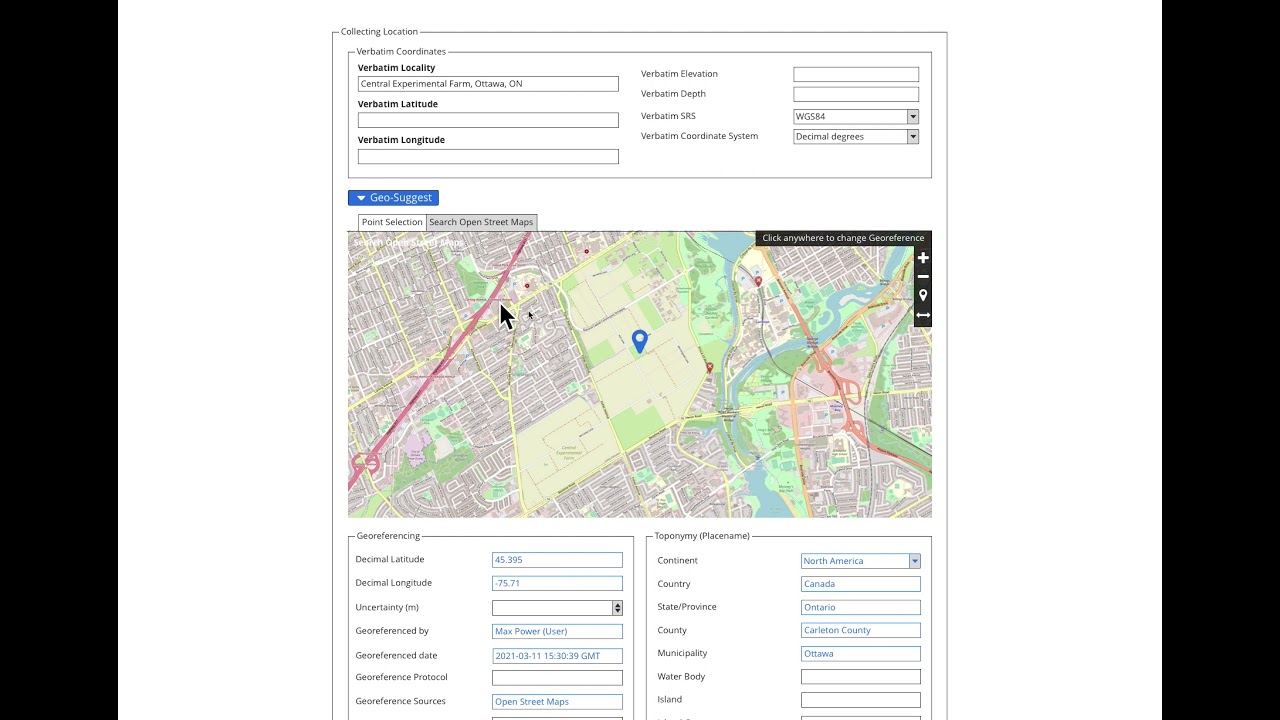Viewport: 1280px width, 720px height.
Task: Focus the Verbatim Locality field
Action: [488, 84]
